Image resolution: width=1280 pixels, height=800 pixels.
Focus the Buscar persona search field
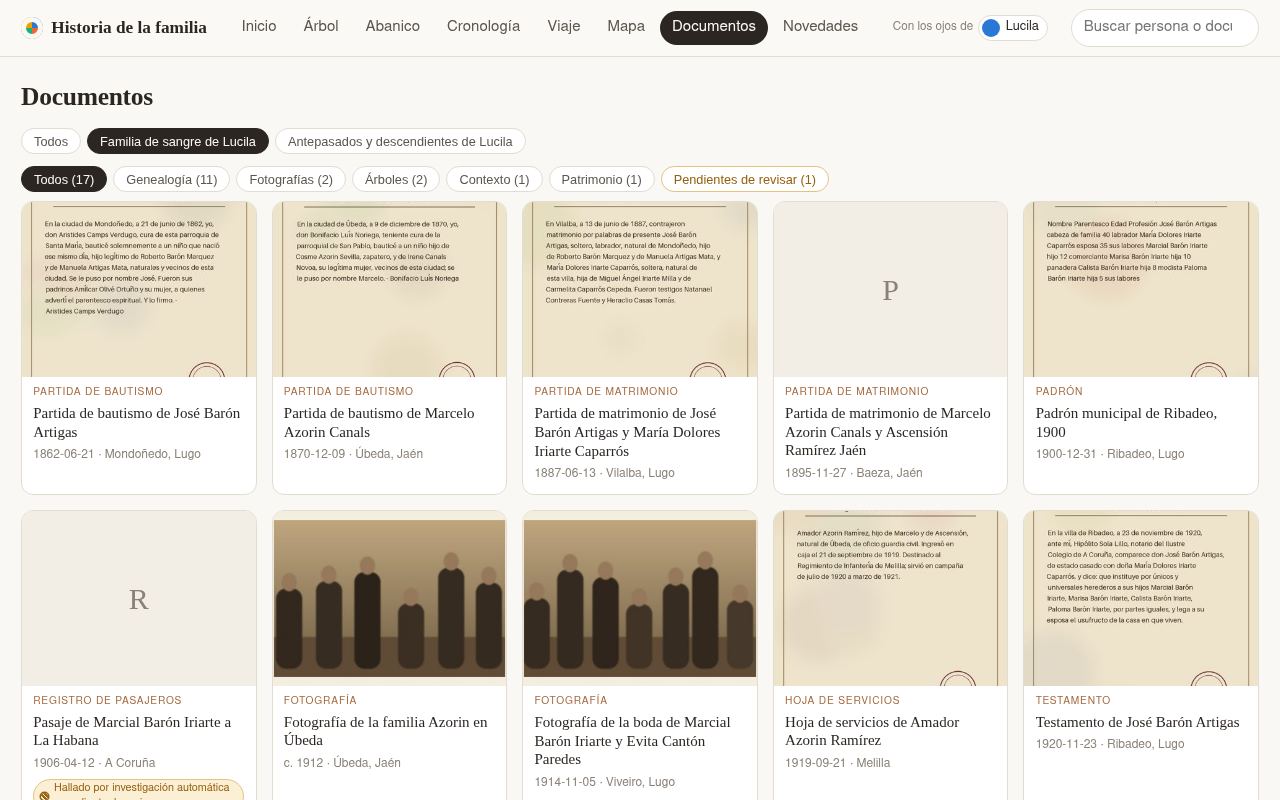(1164, 27)
